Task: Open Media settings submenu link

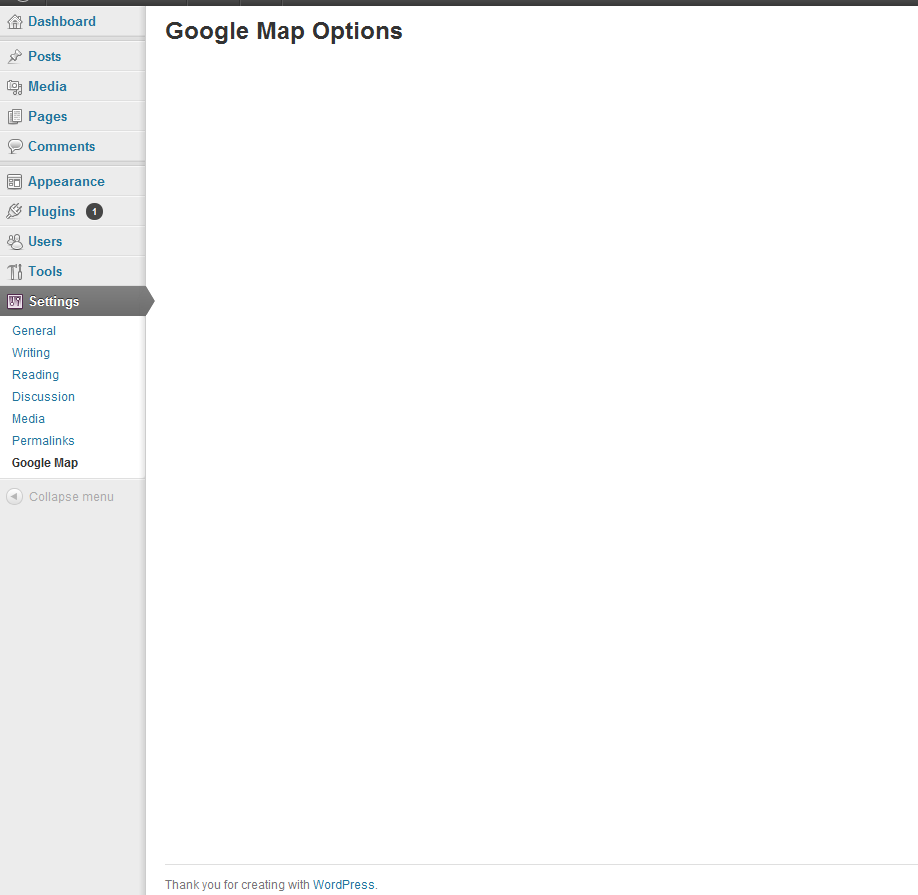Action: point(28,419)
